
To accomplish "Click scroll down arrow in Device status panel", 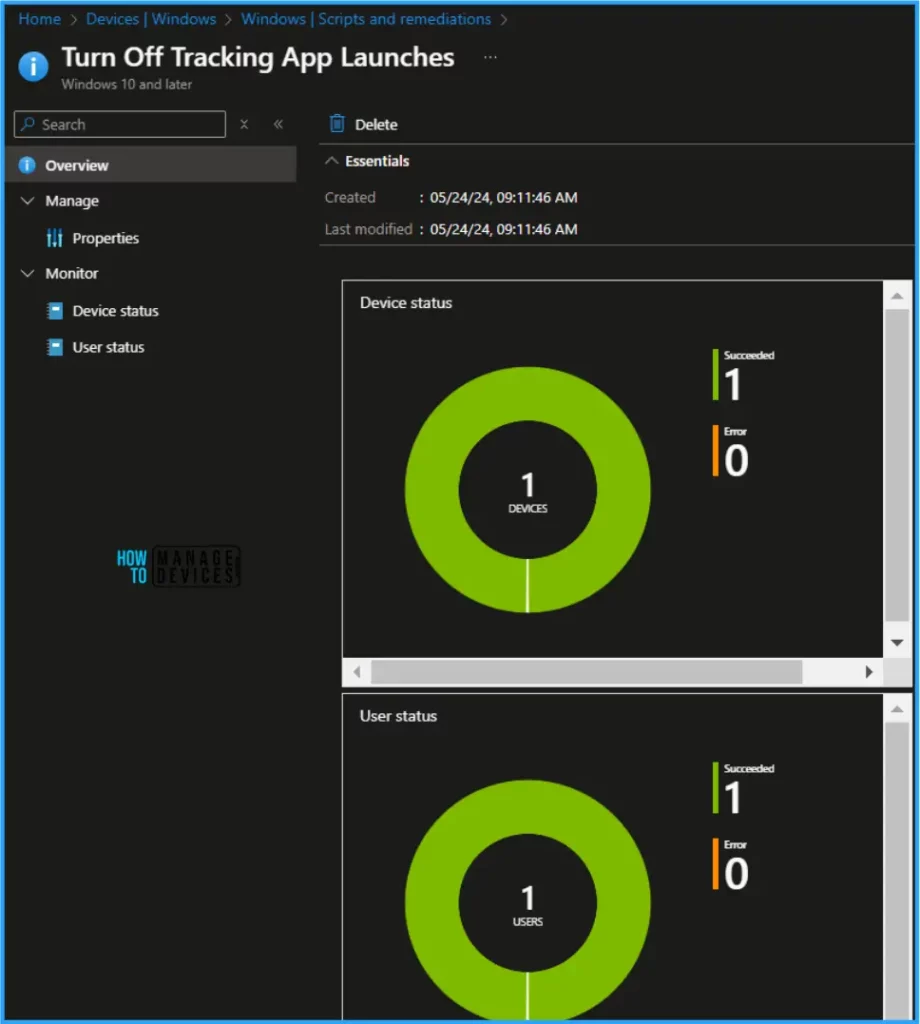I will (897, 643).
